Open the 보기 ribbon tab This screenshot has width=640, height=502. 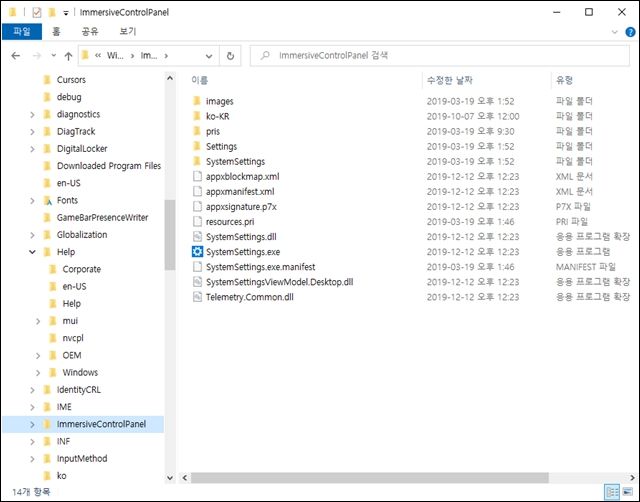pos(128,31)
